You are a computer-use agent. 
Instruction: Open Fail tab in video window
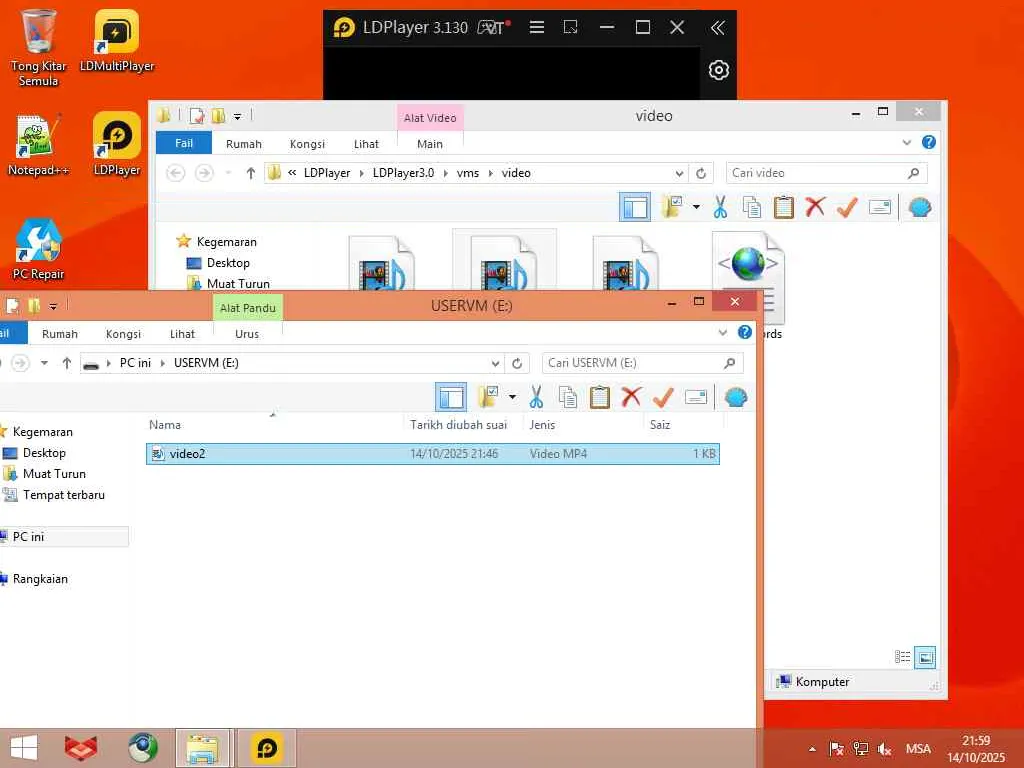click(x=184, y=143)
